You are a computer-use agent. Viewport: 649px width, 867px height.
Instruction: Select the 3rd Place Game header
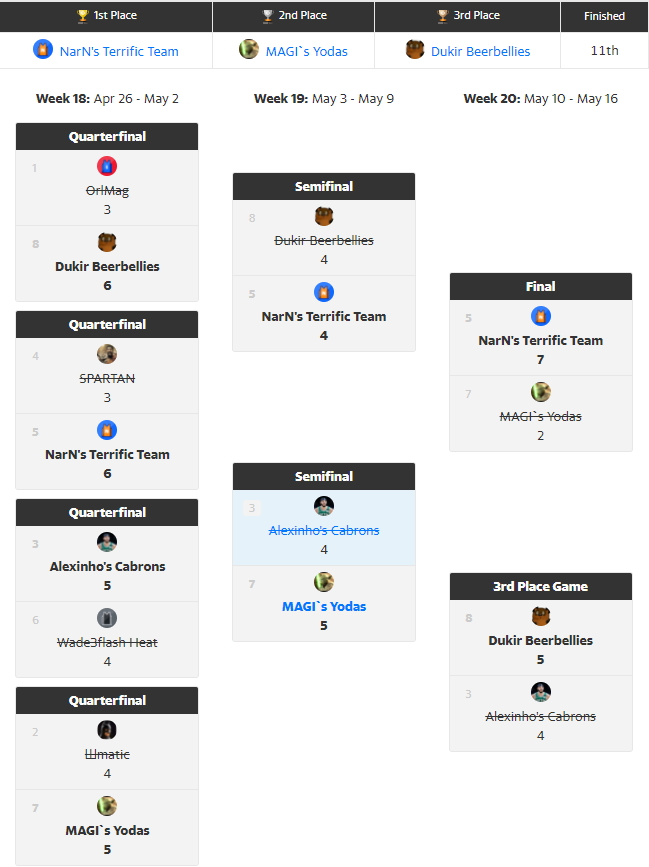pos(541,586)
